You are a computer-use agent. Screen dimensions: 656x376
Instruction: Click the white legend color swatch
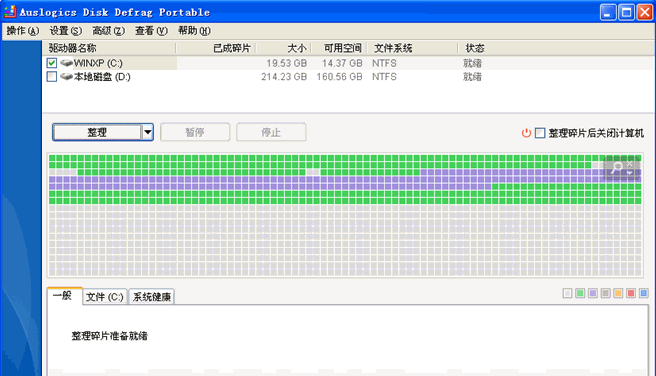[567, 293]
